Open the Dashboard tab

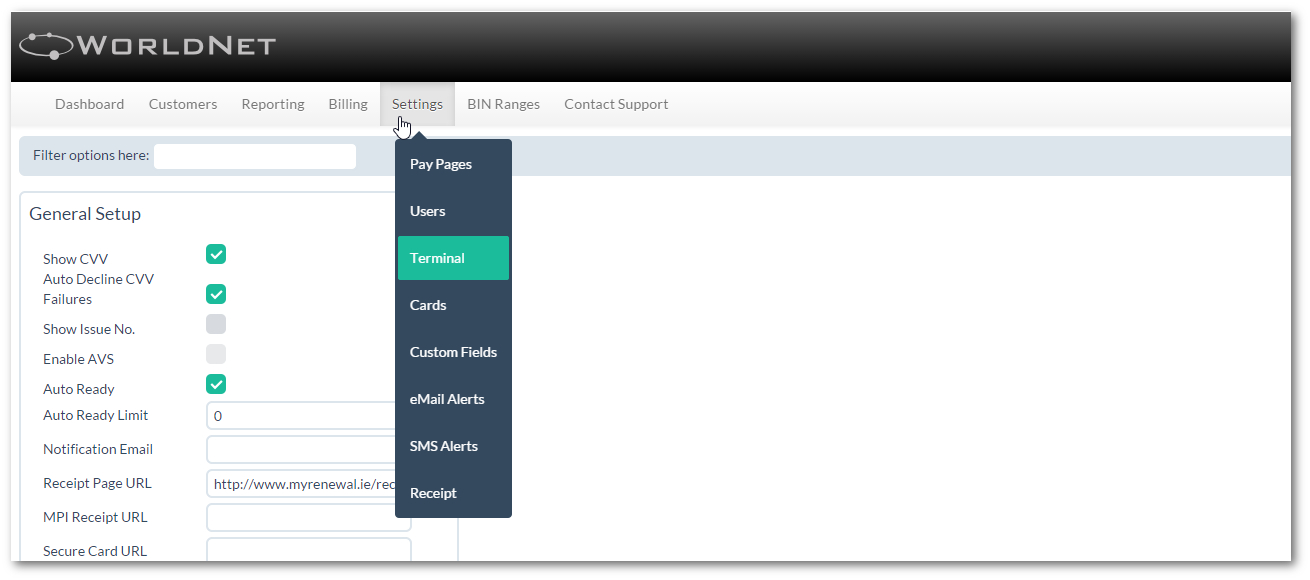pos(90,104)
